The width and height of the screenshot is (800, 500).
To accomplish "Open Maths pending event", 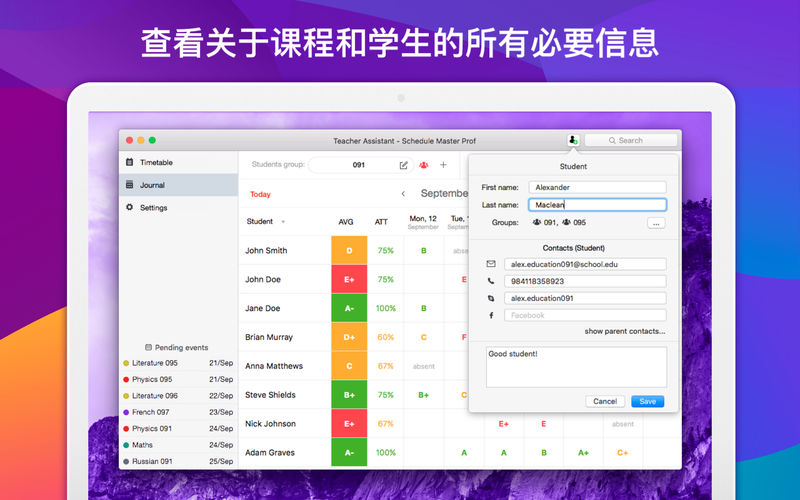I will (178, 444).
